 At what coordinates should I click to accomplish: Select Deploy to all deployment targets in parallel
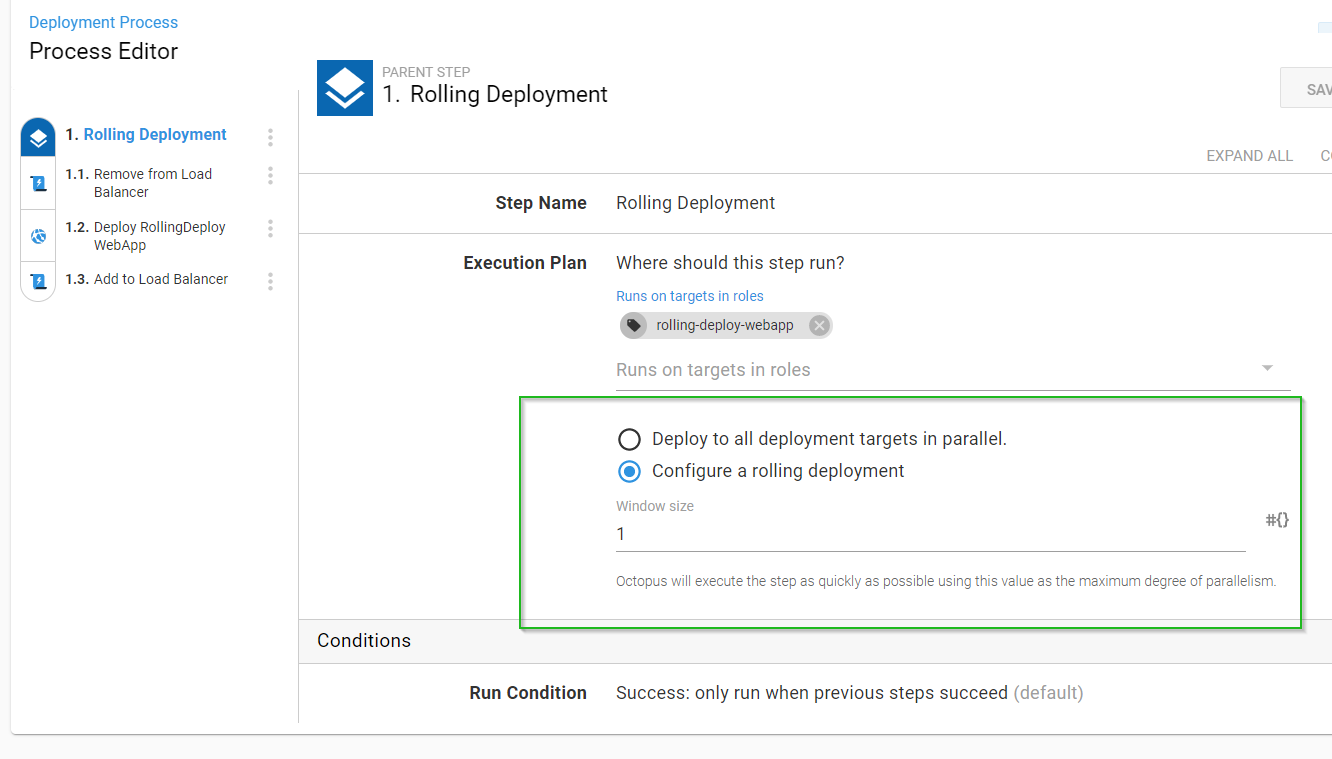pos(629,439)
